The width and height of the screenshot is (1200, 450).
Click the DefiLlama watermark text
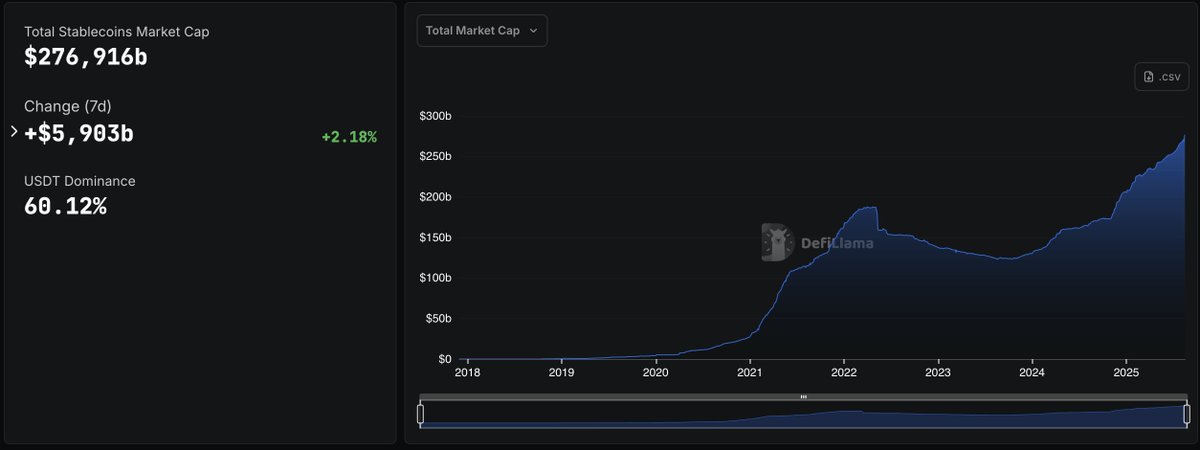tap(837, 243)
